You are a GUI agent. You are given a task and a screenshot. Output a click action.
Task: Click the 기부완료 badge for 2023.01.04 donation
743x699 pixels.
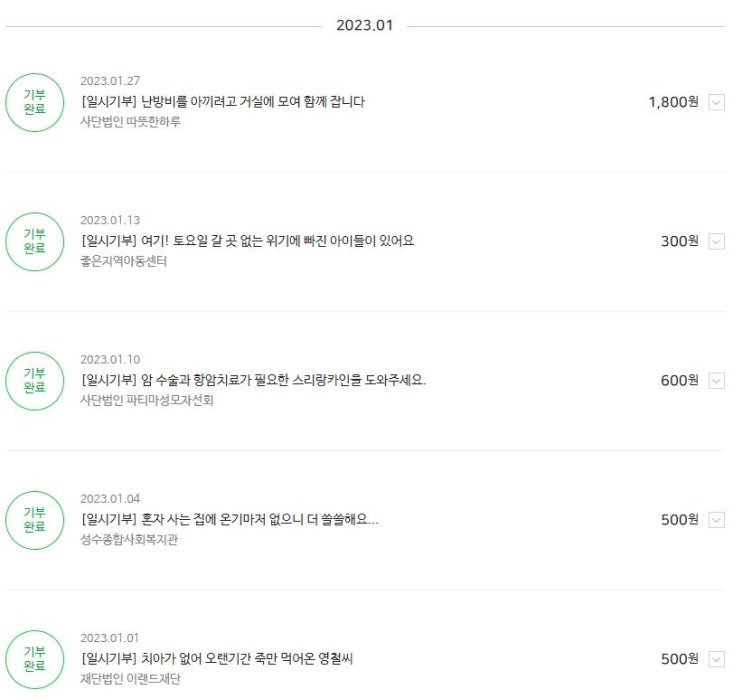click(x=34, y=519)
